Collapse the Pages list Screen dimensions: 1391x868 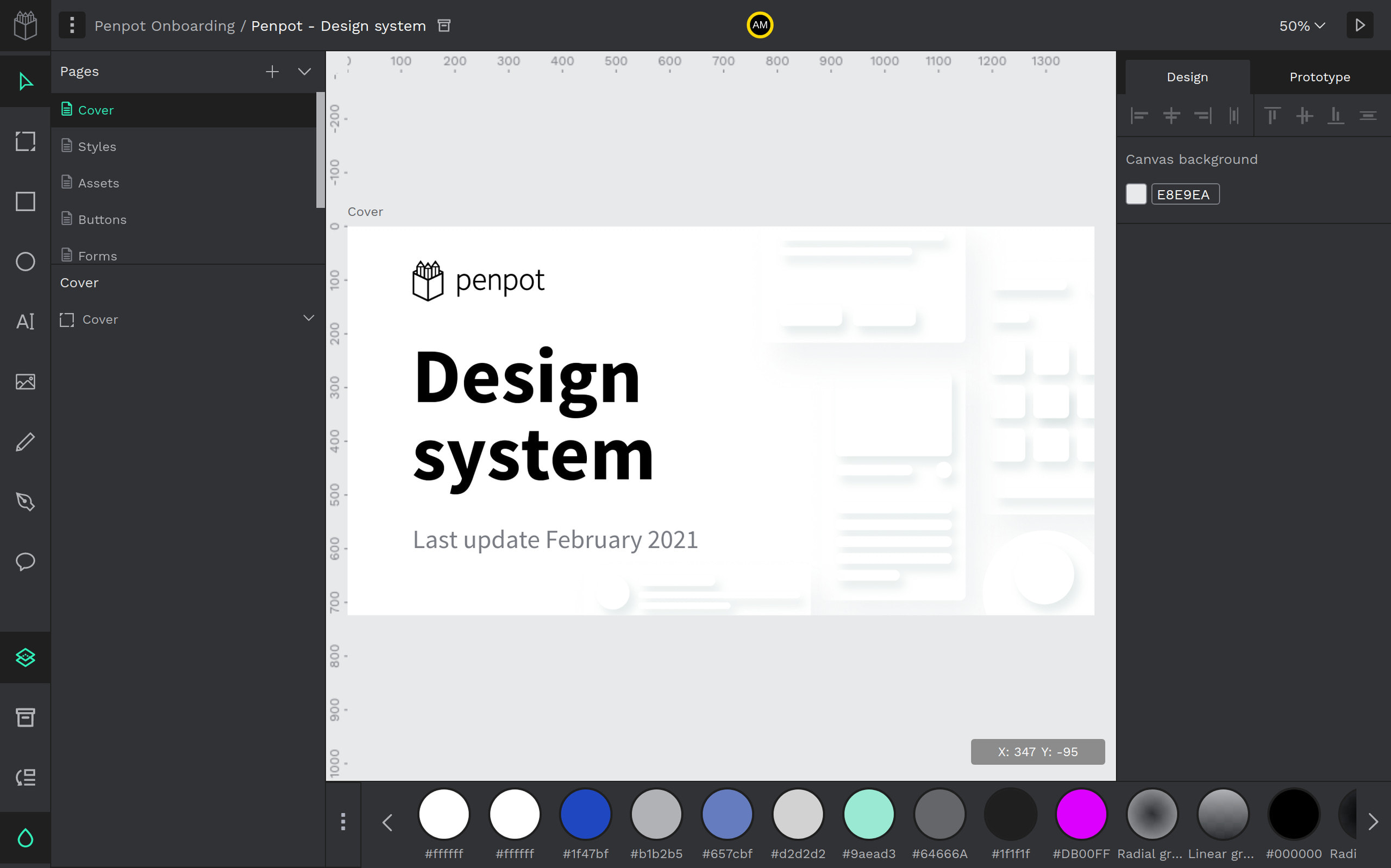pos(304,71)
